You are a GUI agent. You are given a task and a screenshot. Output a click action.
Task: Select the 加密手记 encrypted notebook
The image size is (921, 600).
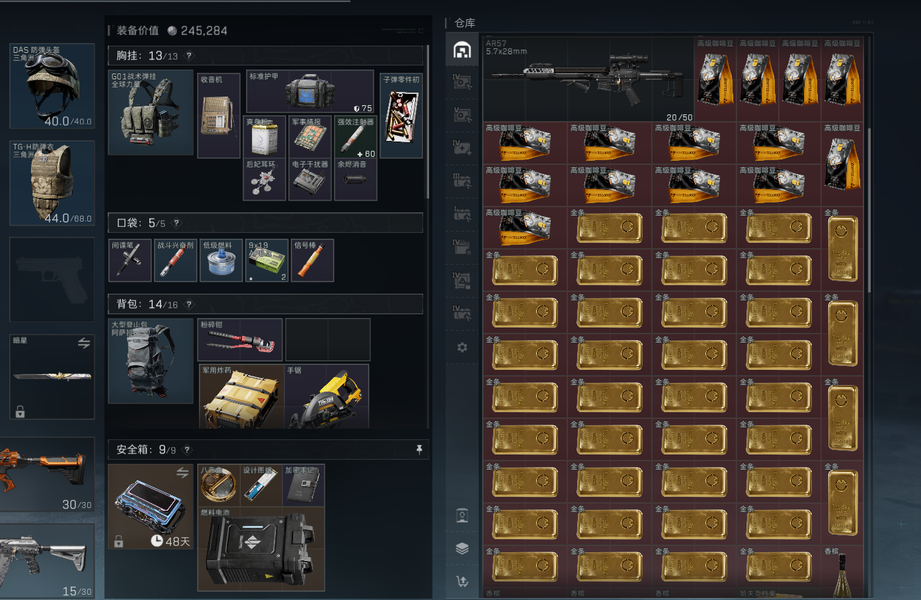(304, 485)
